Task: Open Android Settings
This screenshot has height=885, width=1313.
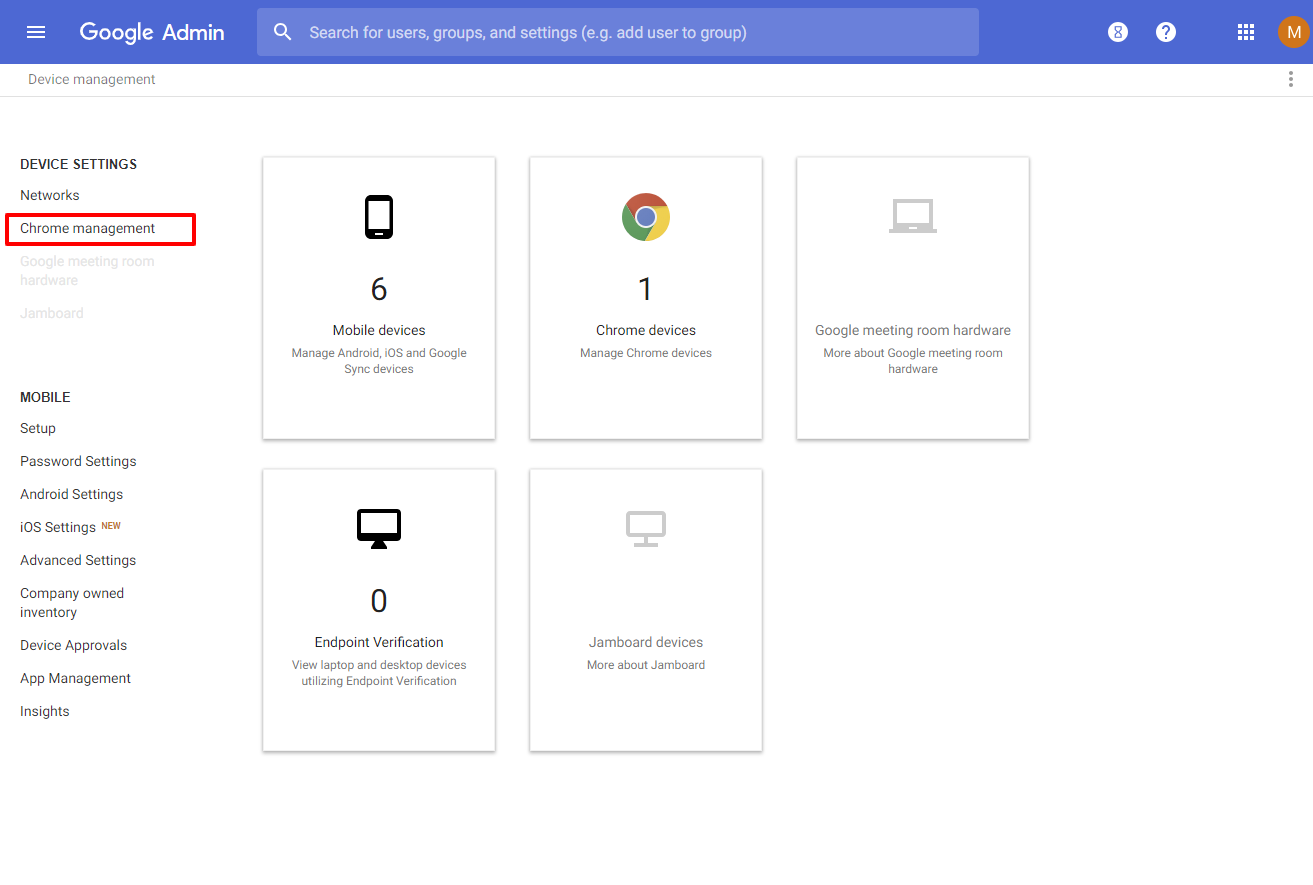Action: (72, 494)
